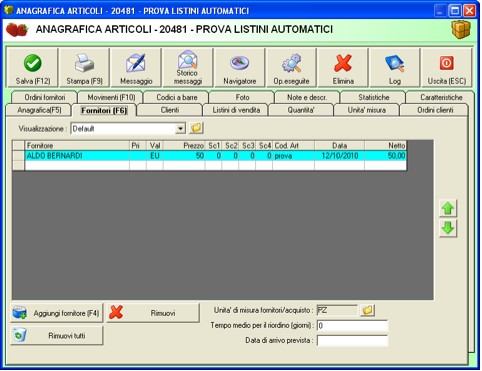Launch the Navigatore compass icon
The width and height of the screenshot is (482, 371).
[x=240, y=63]
